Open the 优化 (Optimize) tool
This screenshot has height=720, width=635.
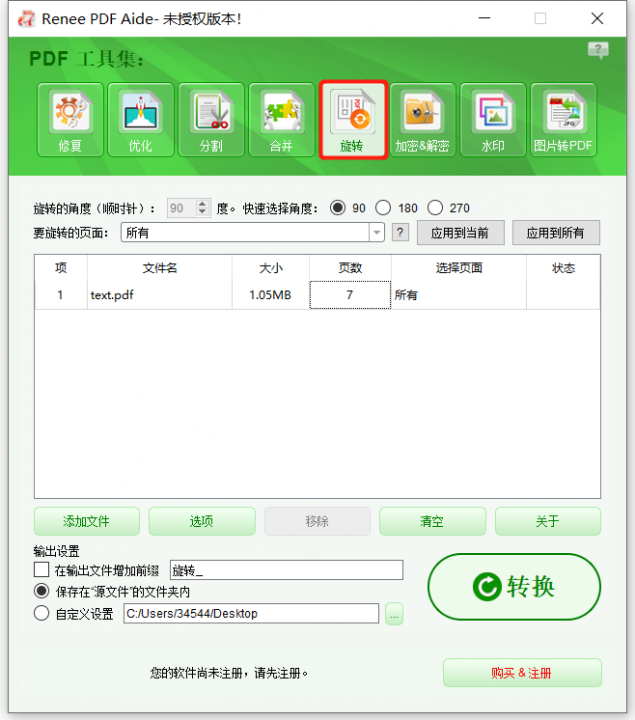140,120
